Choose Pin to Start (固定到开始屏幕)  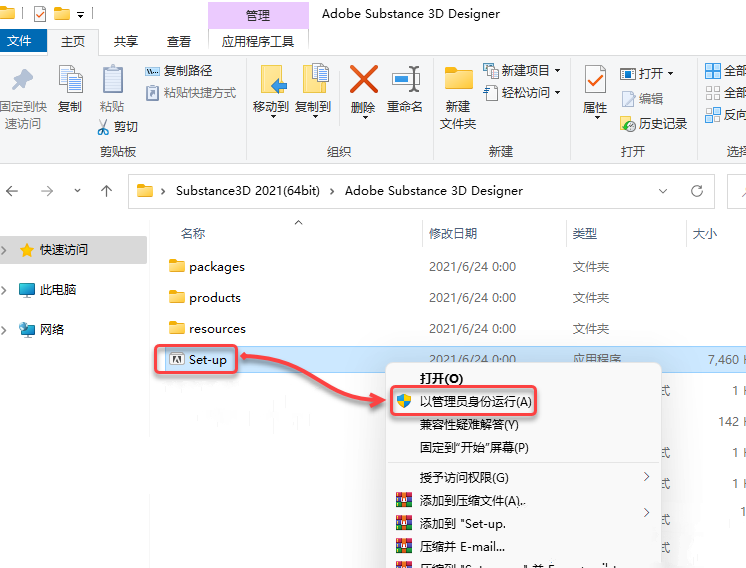pyautogui.click(x=474, y=447)
